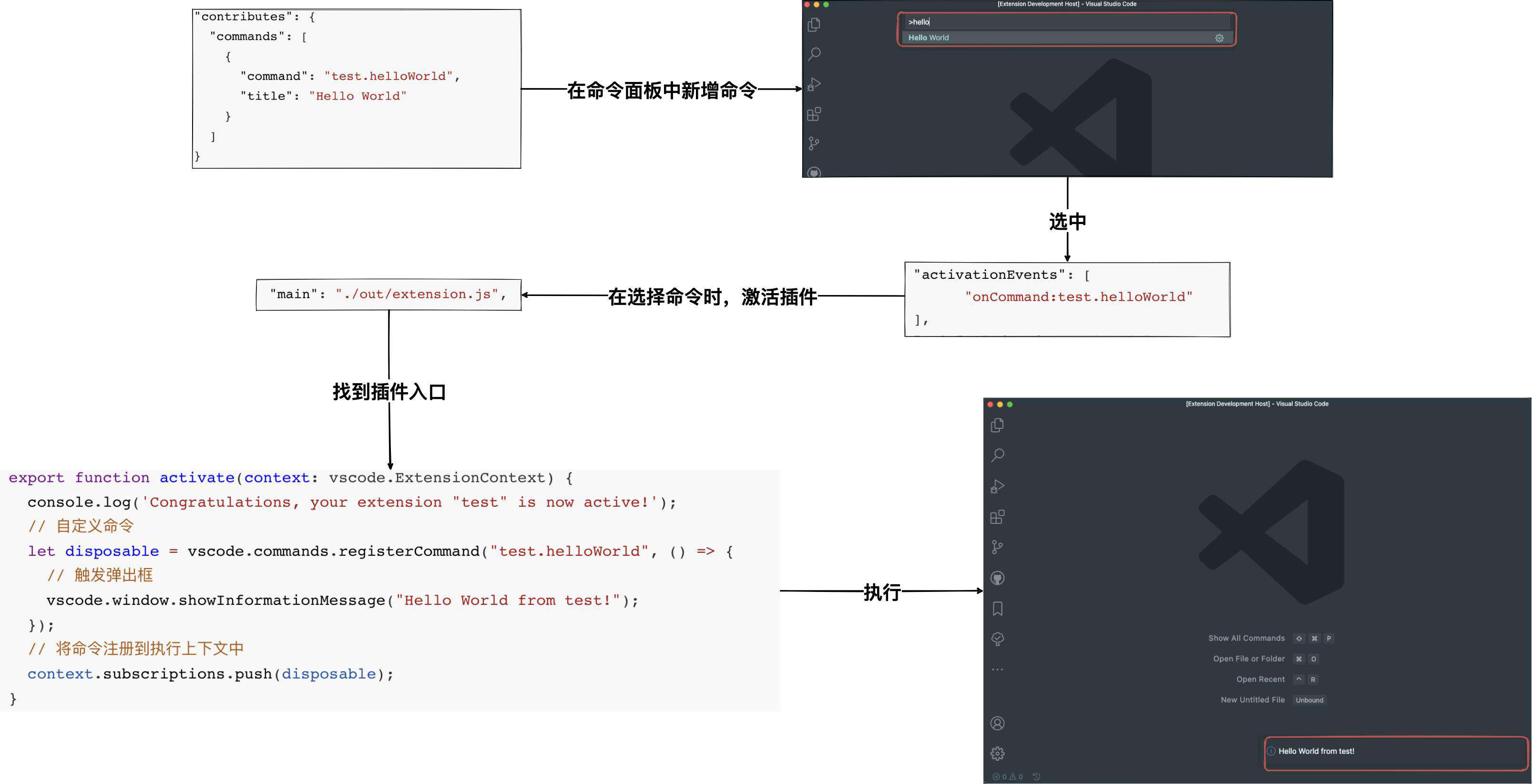Click the history clock icon in status bar
Image resolution: width=1532 pixels, height=784 pixels.
pos(1036,777)
